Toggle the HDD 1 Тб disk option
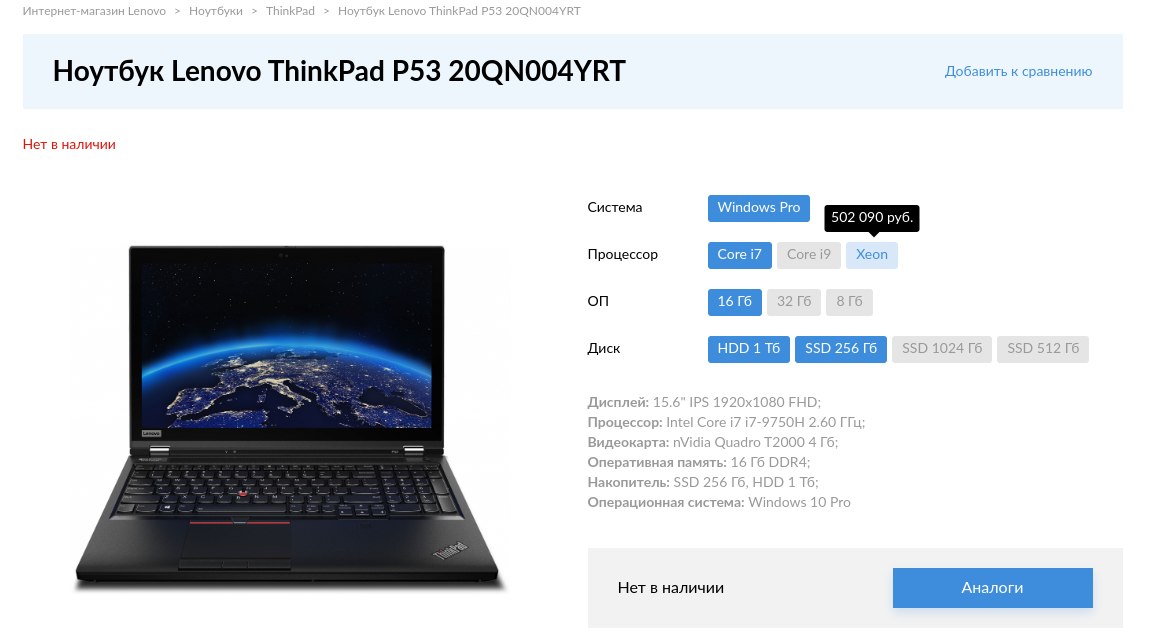This screenshot has width=1159, height=632. click(749, 349)
